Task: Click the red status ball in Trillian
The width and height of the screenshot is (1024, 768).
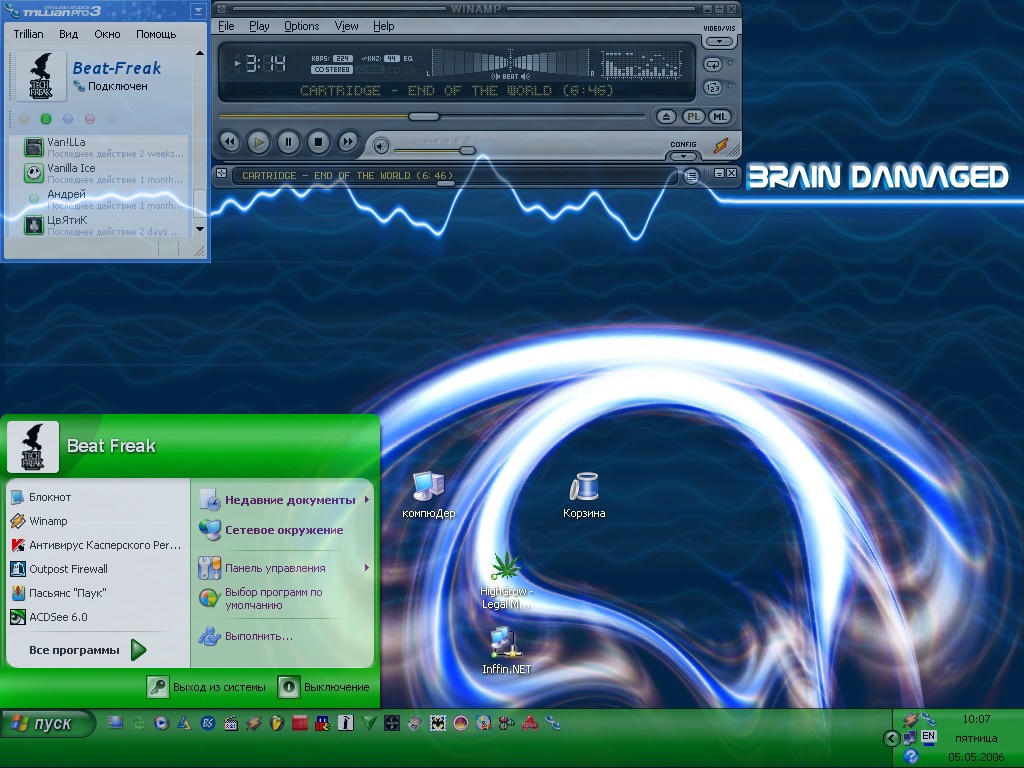Action: [x=90, y=119]
